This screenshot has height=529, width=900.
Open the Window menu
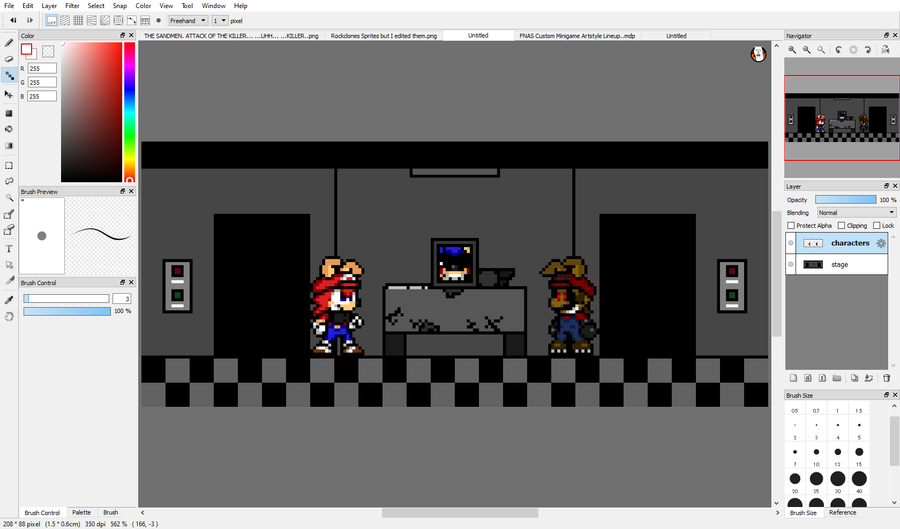pos(214,6)
